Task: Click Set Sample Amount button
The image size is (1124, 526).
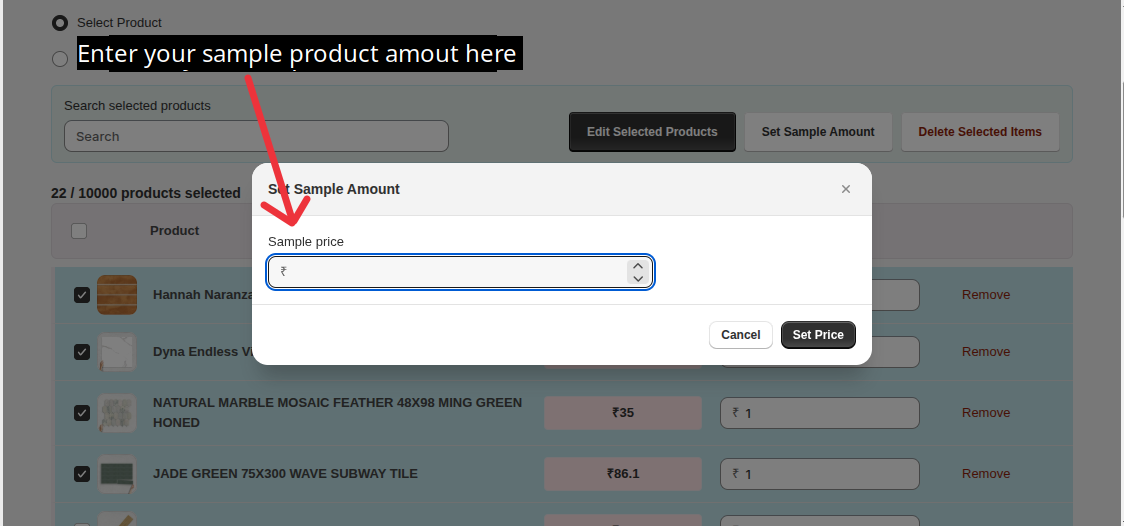Action: (818, 132)
